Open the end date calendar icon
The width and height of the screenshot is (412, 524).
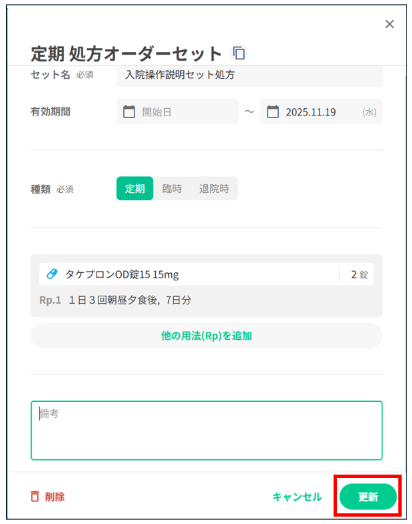pos(273,112)
